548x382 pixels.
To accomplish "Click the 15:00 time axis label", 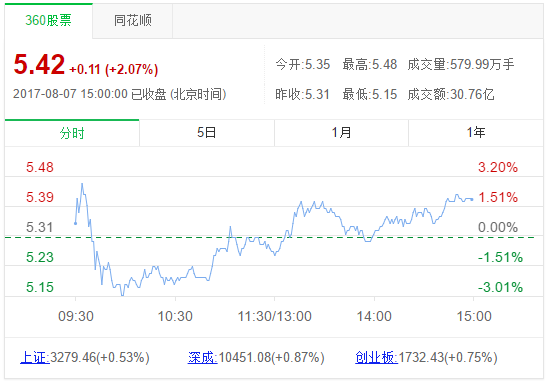I will [x=474, y=317].
